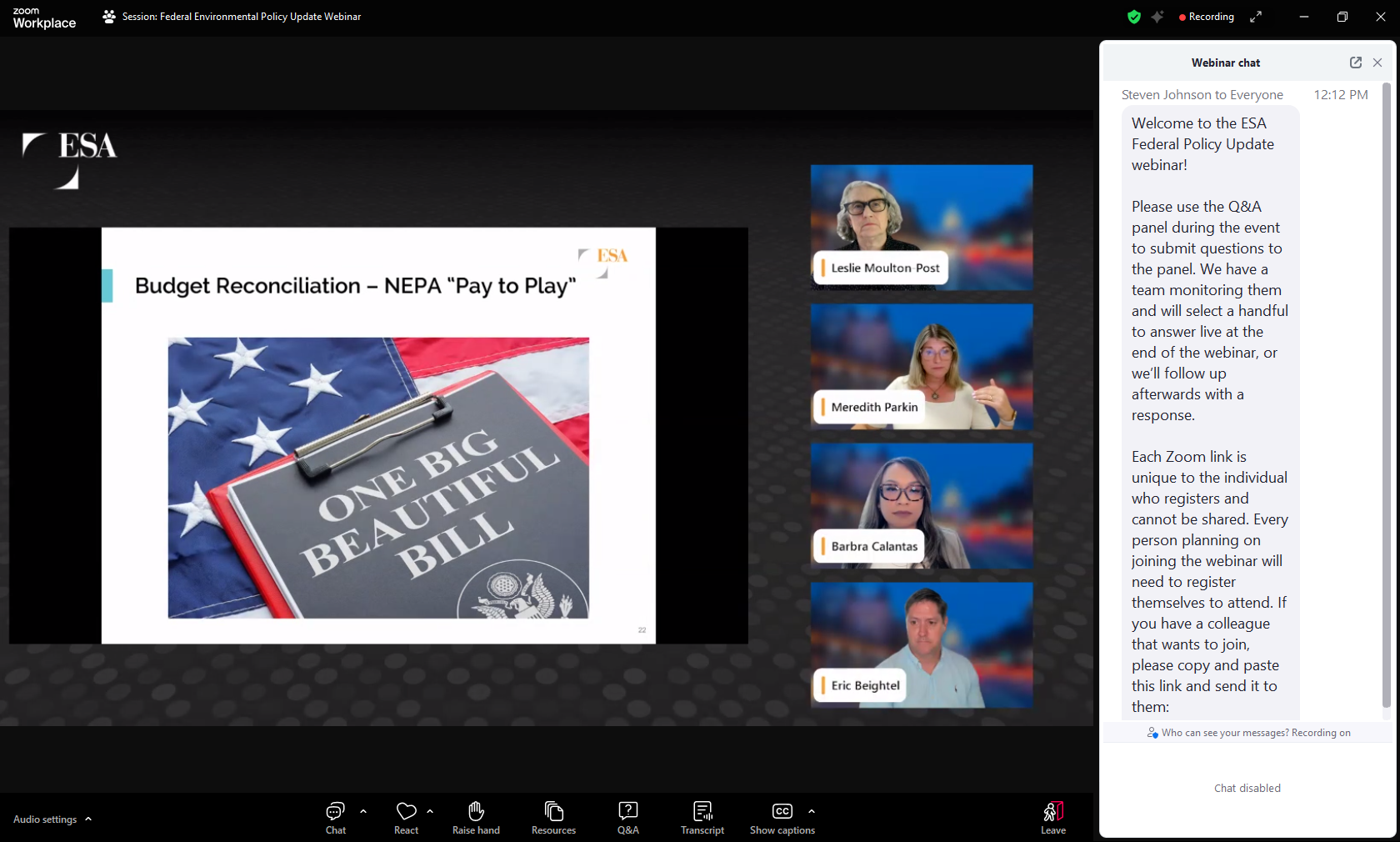The image size is (1400, 842).
Task: Expand the React options arrow
Action: click(x=430, y=811)
